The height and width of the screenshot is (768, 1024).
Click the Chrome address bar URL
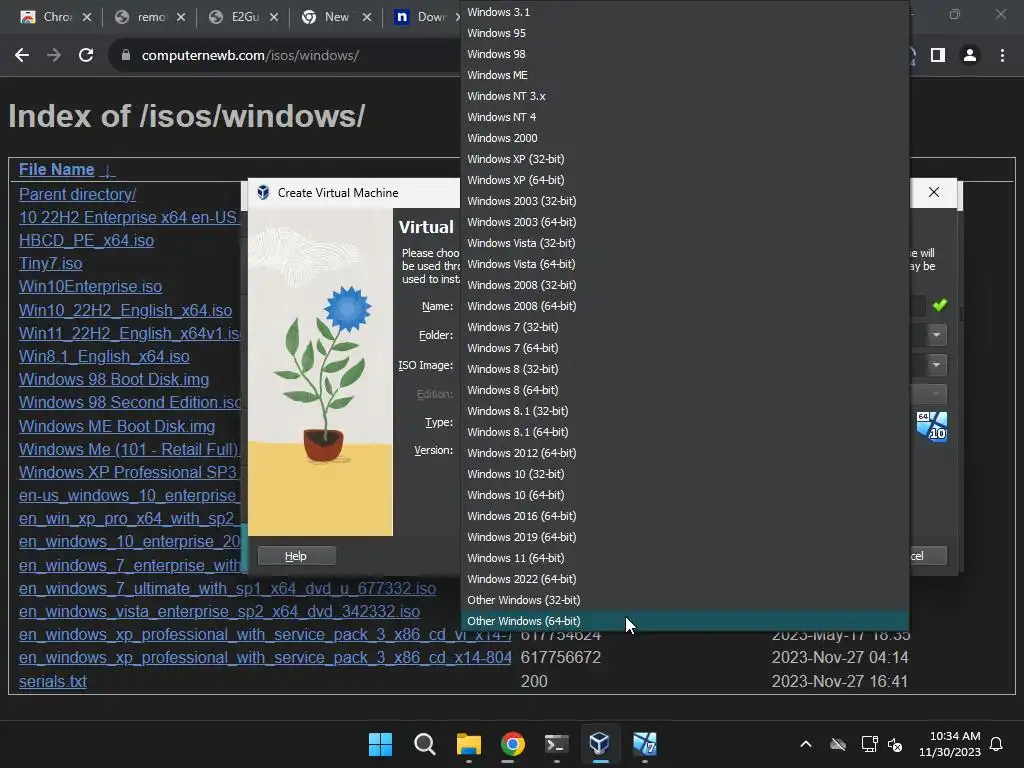click(x=250, y=56)
